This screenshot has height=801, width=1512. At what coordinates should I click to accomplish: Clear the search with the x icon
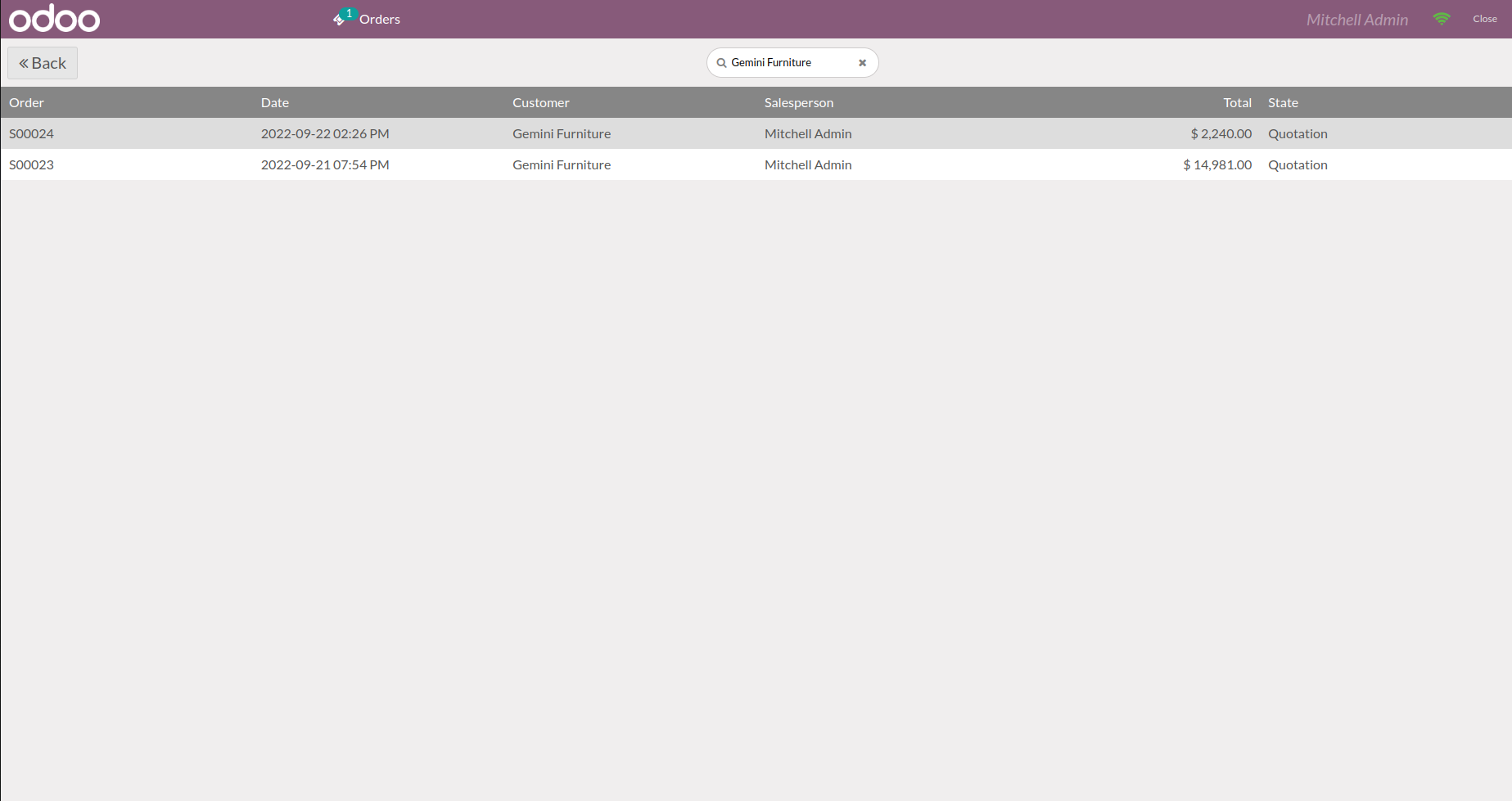click(862, 63)
